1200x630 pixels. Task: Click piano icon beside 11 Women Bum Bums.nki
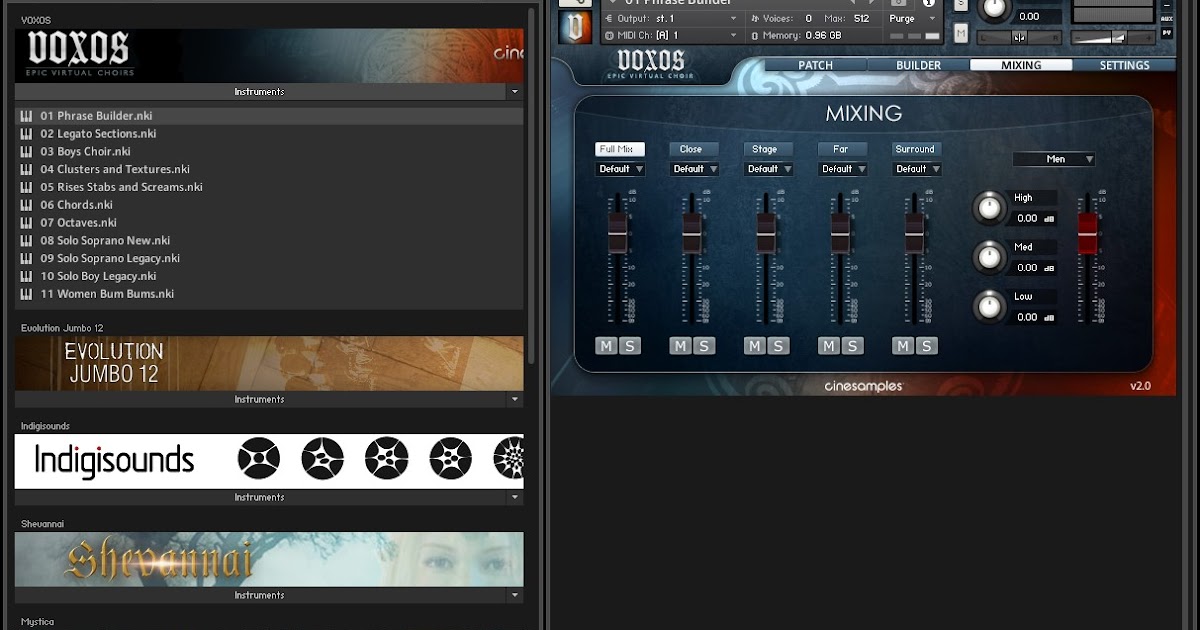[27, 294]
